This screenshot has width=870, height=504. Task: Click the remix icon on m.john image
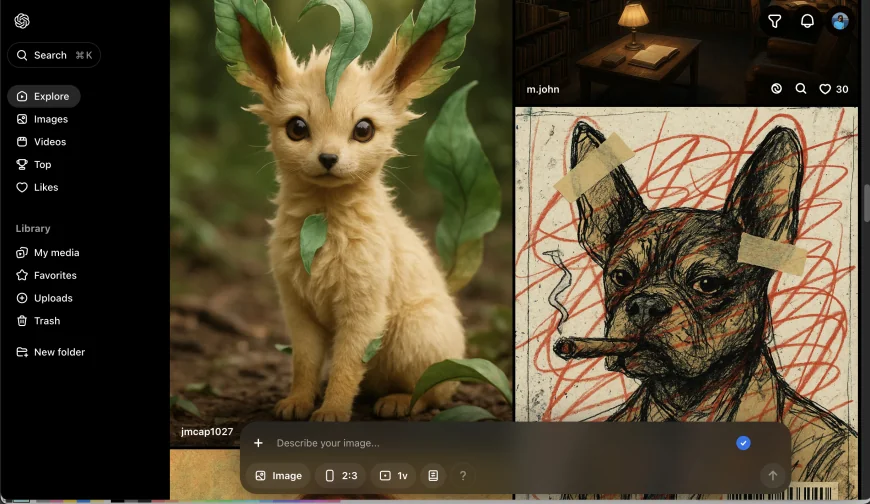[x=776, y=89]
